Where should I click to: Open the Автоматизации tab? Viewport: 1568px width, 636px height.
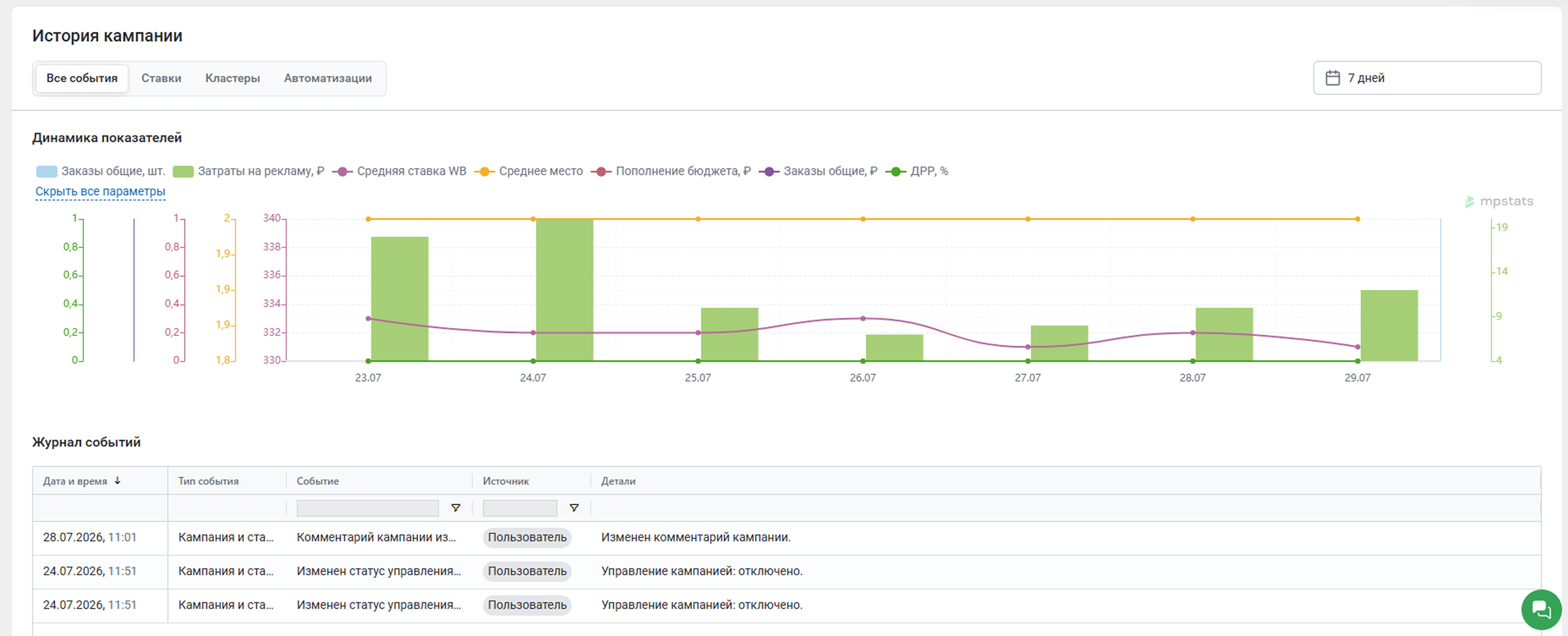pos(327,78)
